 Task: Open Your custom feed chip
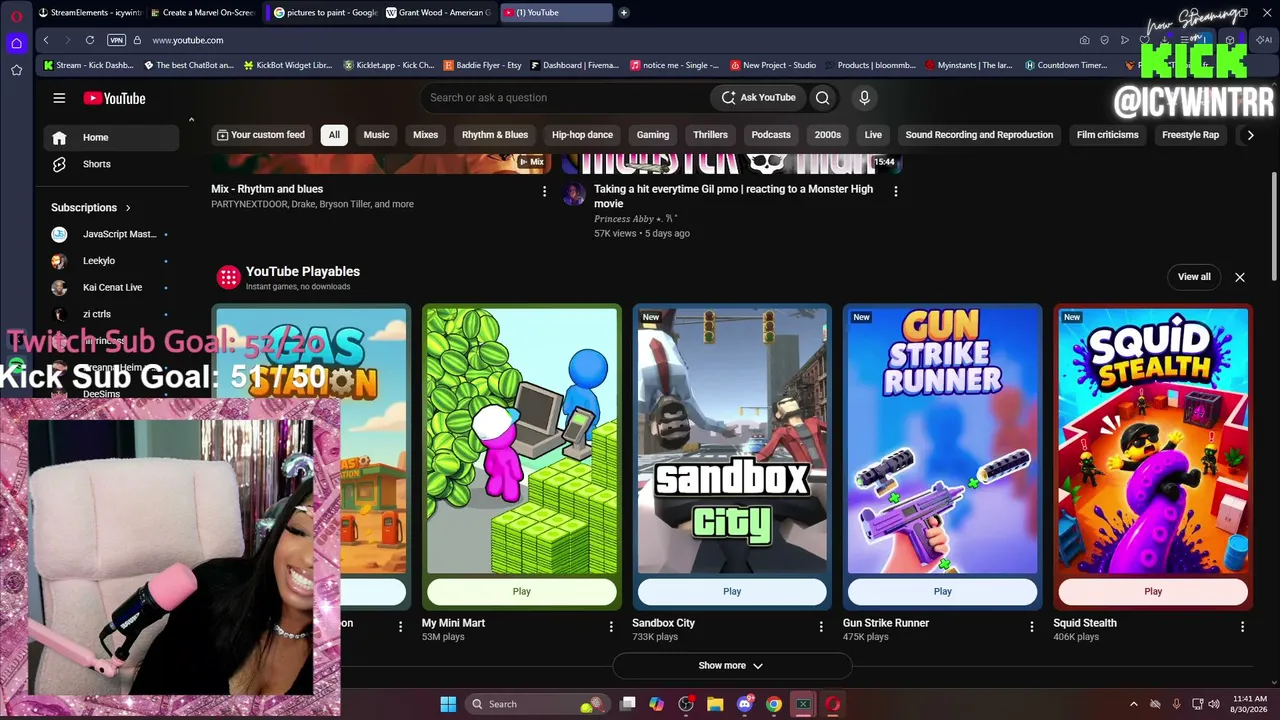point(262,135)
